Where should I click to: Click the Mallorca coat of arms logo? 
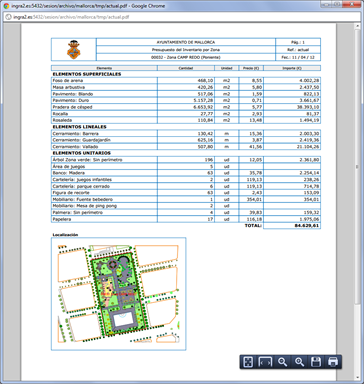73,50
